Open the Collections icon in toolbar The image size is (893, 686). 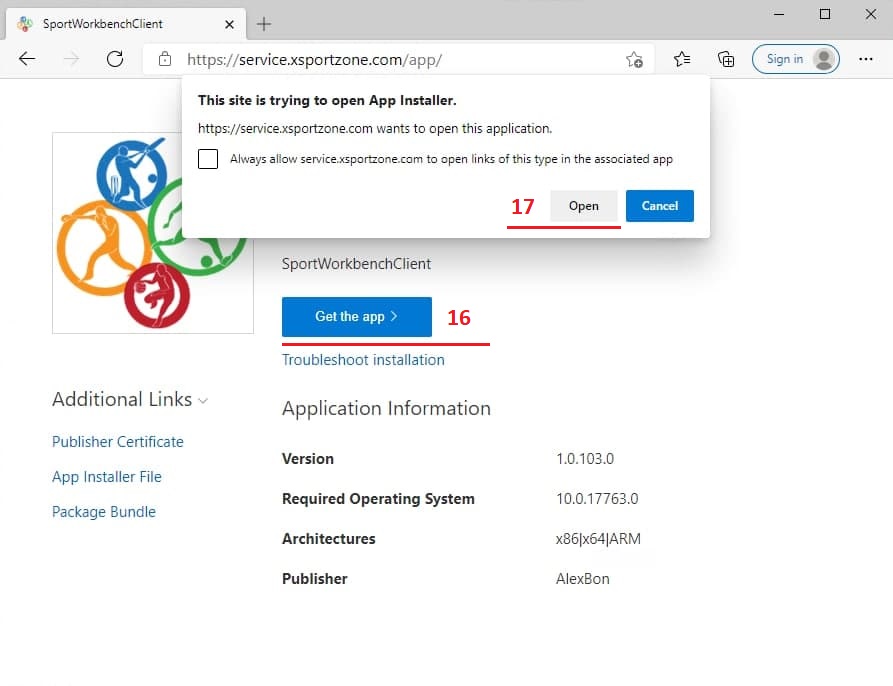(726, 59)
